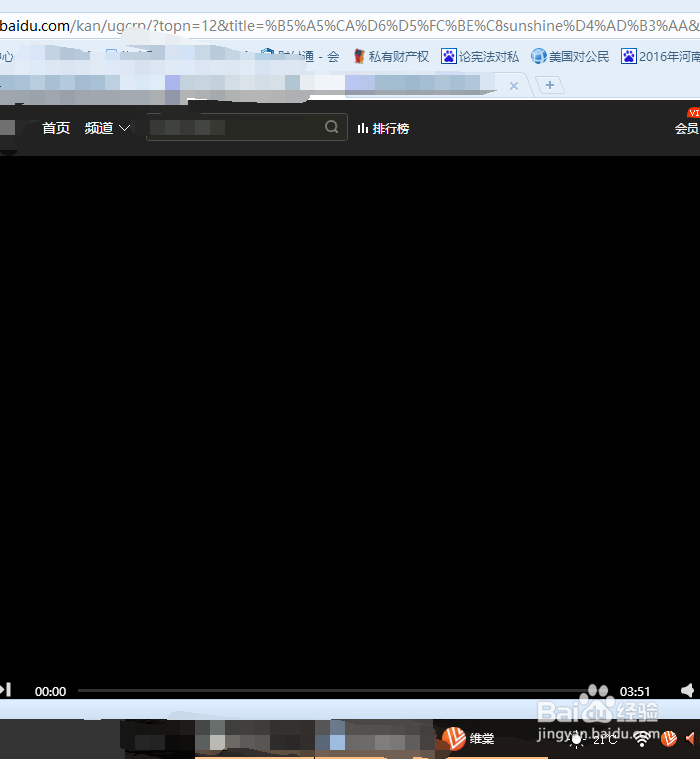This screenshot has width=700, height=759.
Task: Open the 排行榜 rankings page
Action: (383, 128)
